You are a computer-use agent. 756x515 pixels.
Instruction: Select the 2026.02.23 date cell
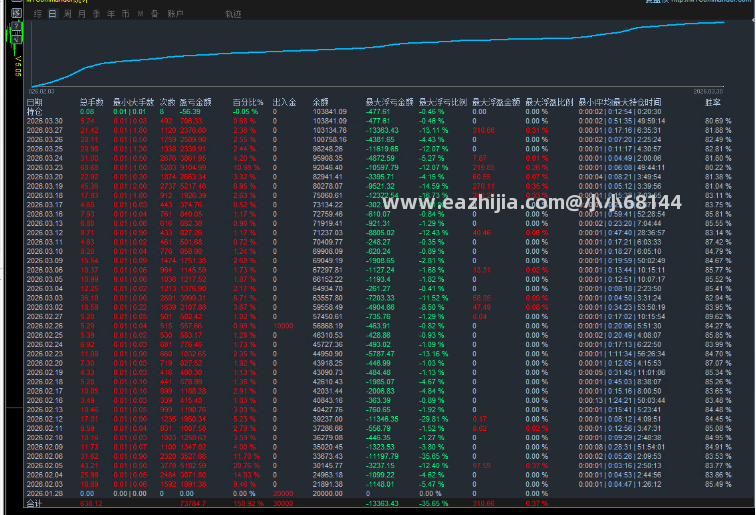coord(44,354)
